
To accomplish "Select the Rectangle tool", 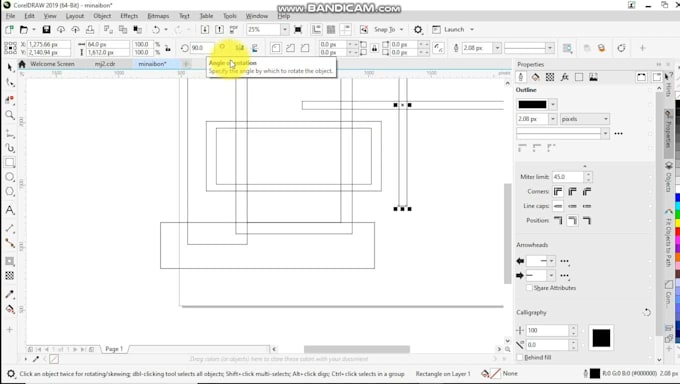I will tap(10, 163).
